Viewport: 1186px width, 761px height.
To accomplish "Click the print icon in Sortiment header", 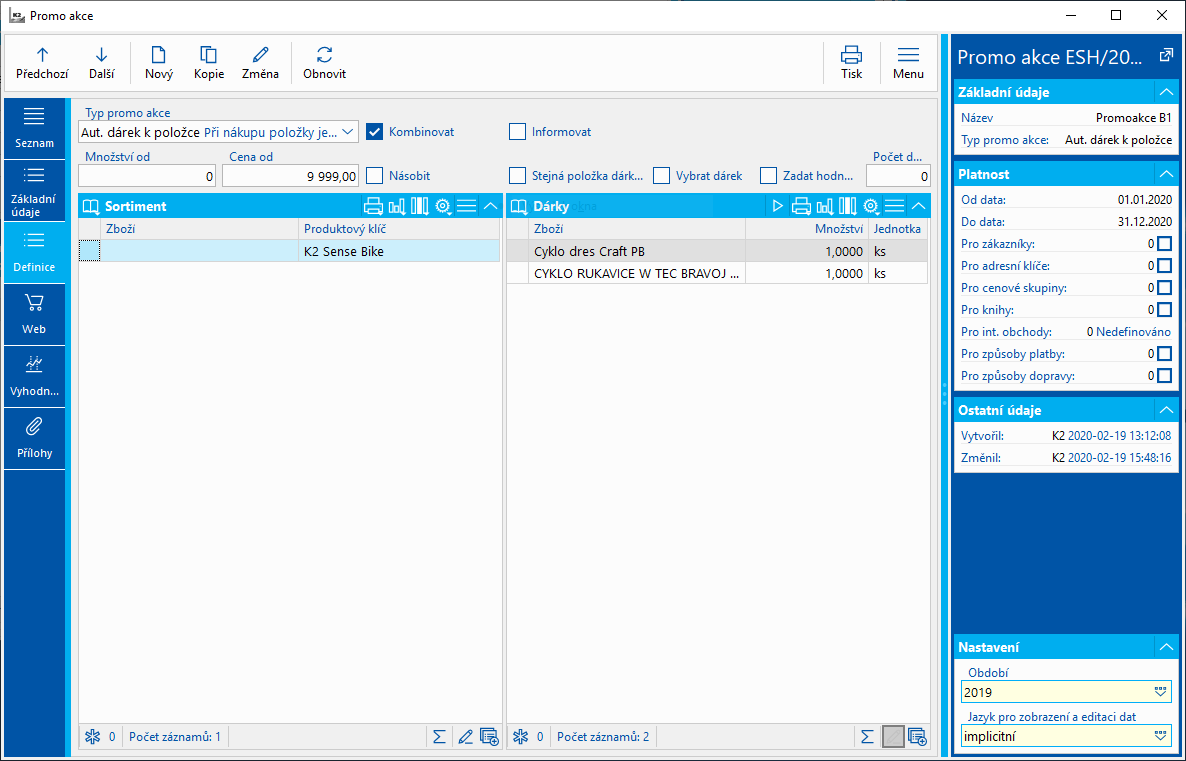I will (374, 206).
